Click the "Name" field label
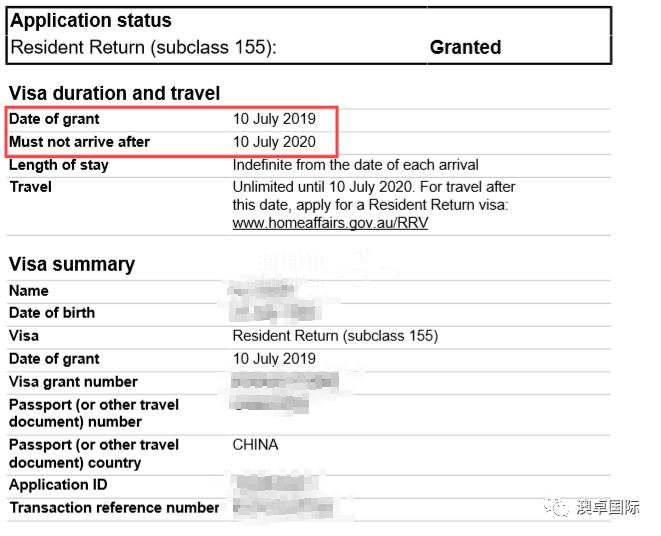 29,291
